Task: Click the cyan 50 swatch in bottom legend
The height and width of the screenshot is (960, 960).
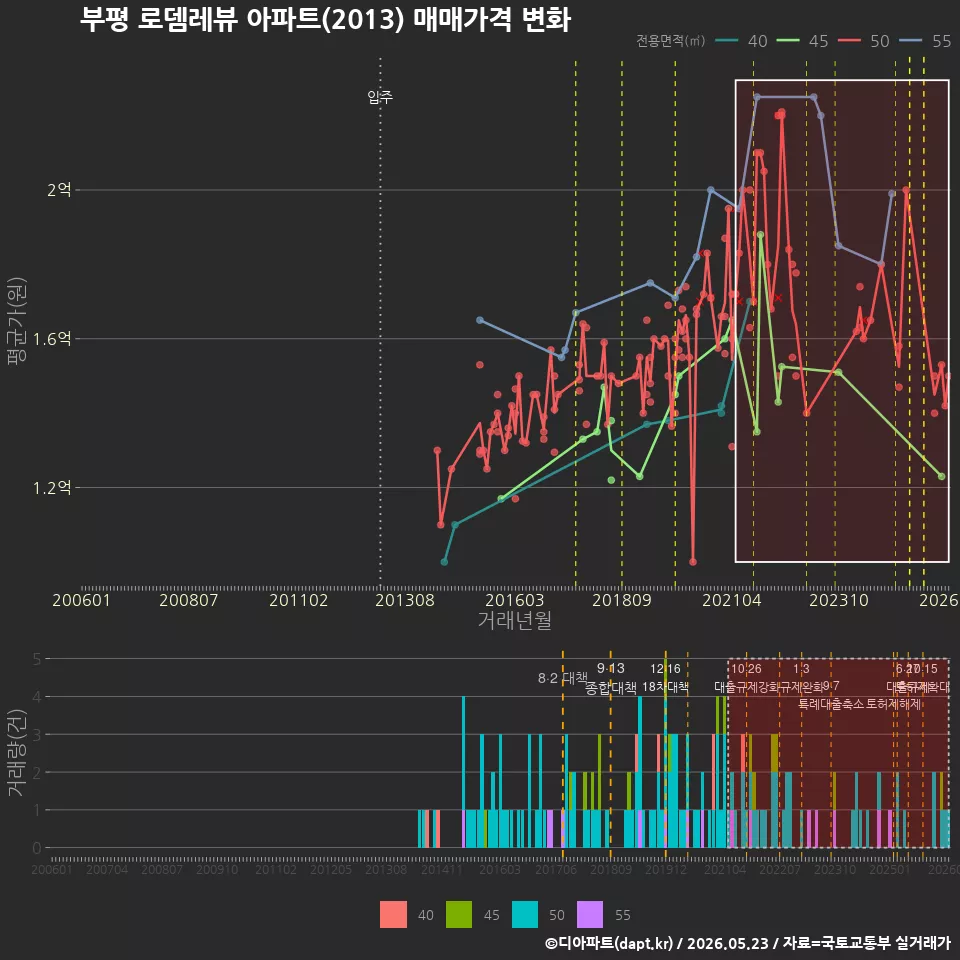Action: pos(525,915)
